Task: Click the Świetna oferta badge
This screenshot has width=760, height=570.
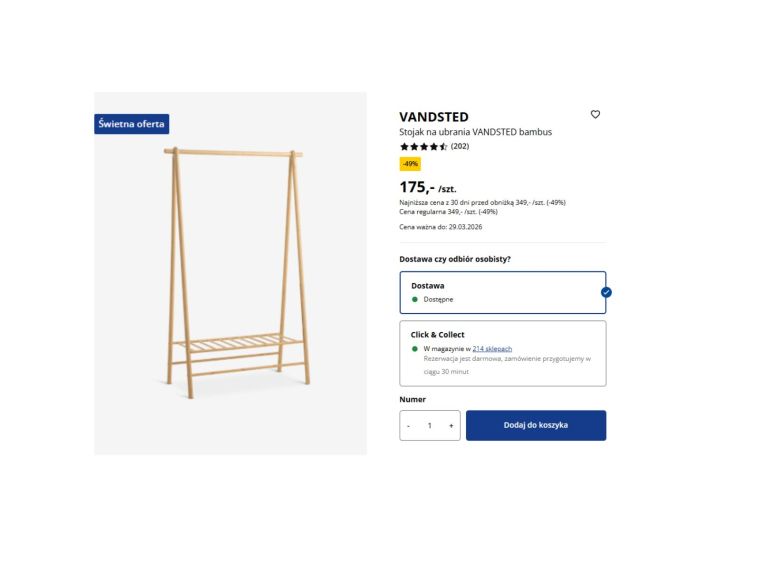Action: pyautogui.click(x=131, y=124)
